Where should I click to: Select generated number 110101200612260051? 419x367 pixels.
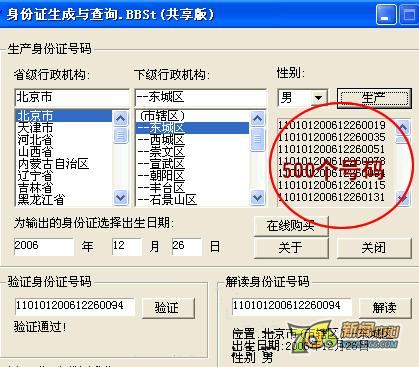(x=332, y=149)
